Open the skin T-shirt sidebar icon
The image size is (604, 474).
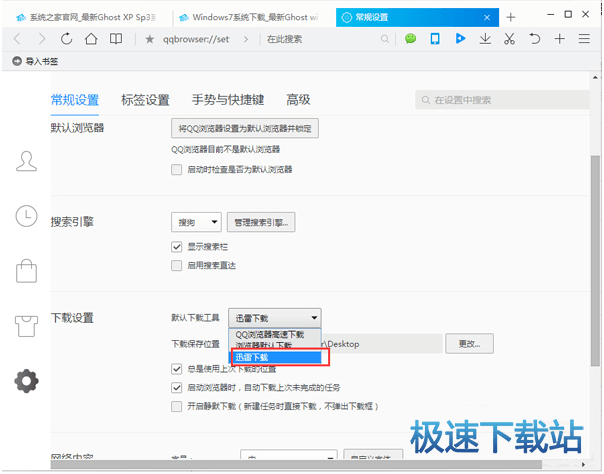tap(26, 326)
